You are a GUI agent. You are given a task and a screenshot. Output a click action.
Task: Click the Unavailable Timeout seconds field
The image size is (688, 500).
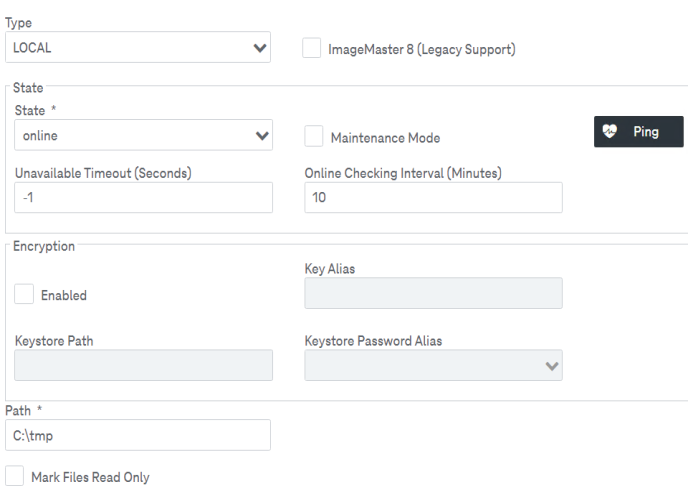tap(143, 198)
